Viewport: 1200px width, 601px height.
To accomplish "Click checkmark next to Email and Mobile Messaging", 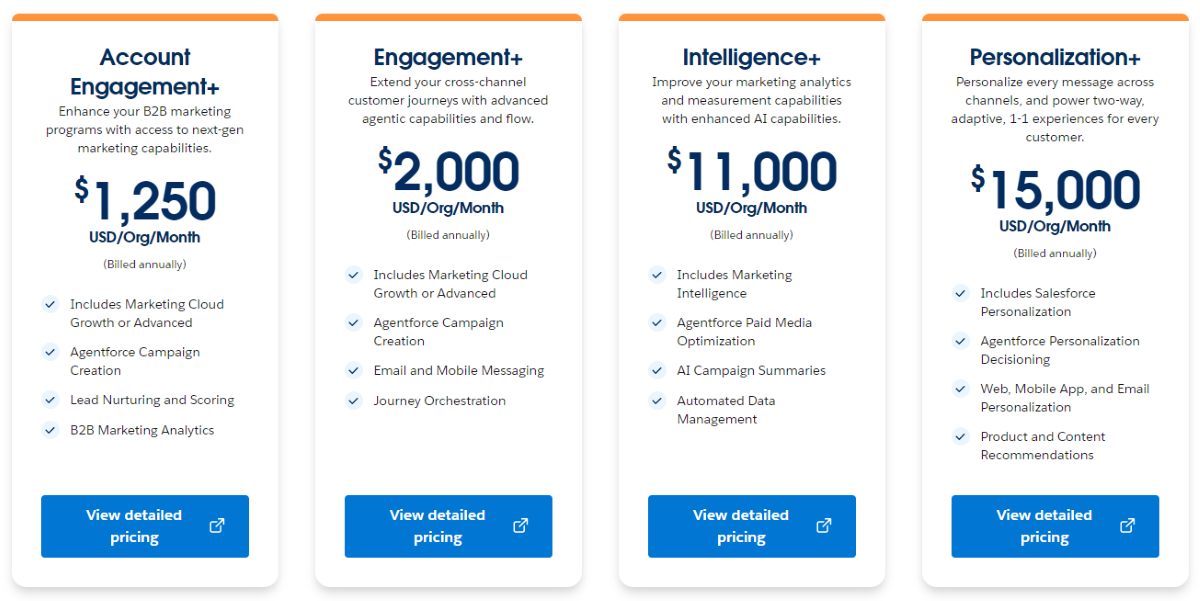I will coord(353,371).
